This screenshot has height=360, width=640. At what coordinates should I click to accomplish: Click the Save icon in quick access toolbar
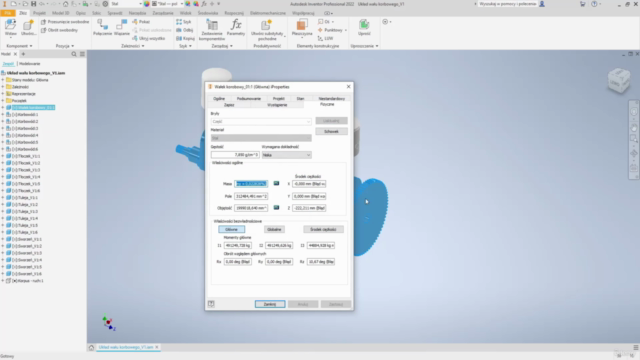pyautogui.click(x=33, y=4)
